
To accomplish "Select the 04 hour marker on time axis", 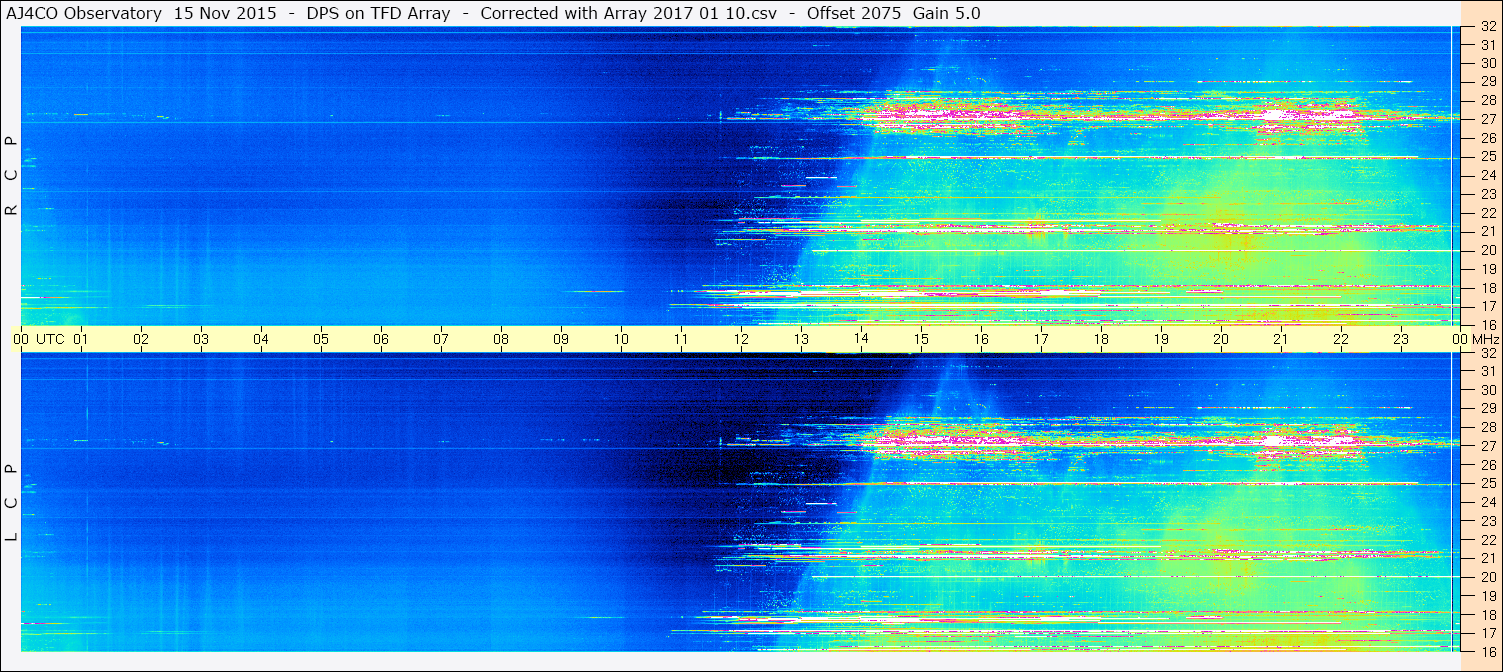I will (x=261, y=339).
